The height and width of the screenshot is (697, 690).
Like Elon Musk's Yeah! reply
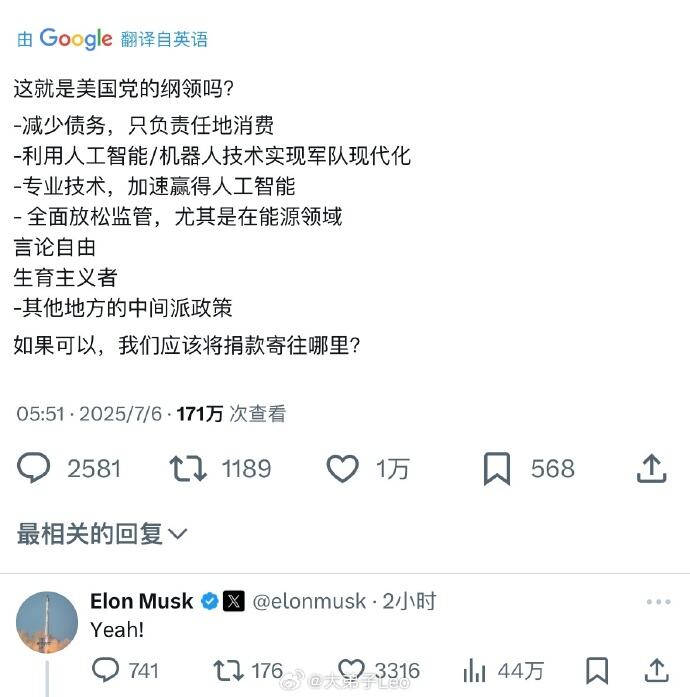[351, 669]
